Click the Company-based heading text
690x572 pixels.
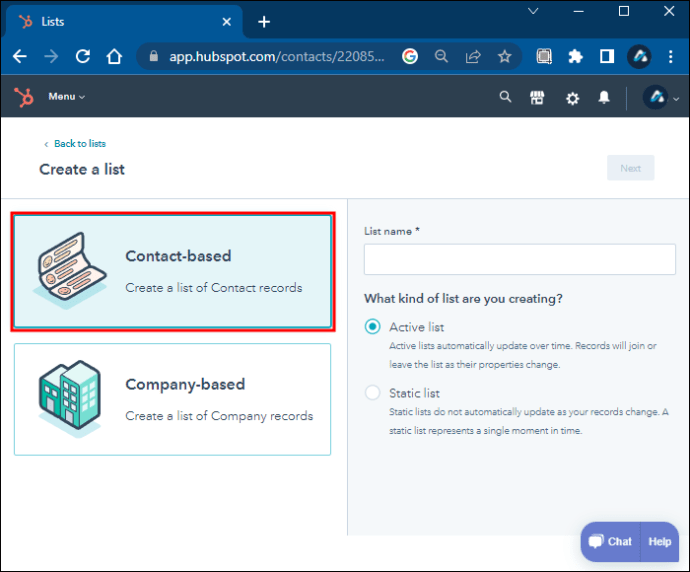[185, 384]
